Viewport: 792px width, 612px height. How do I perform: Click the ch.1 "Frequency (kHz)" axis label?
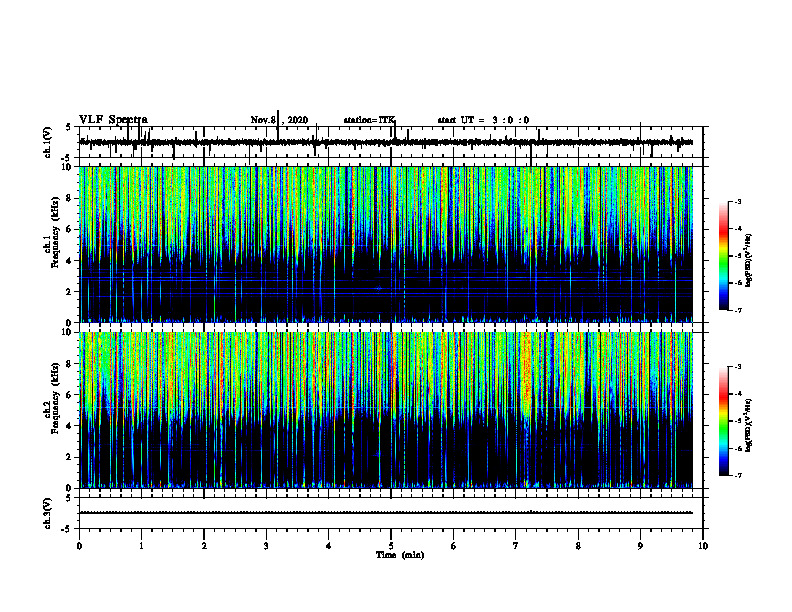(x=55, y=232)
